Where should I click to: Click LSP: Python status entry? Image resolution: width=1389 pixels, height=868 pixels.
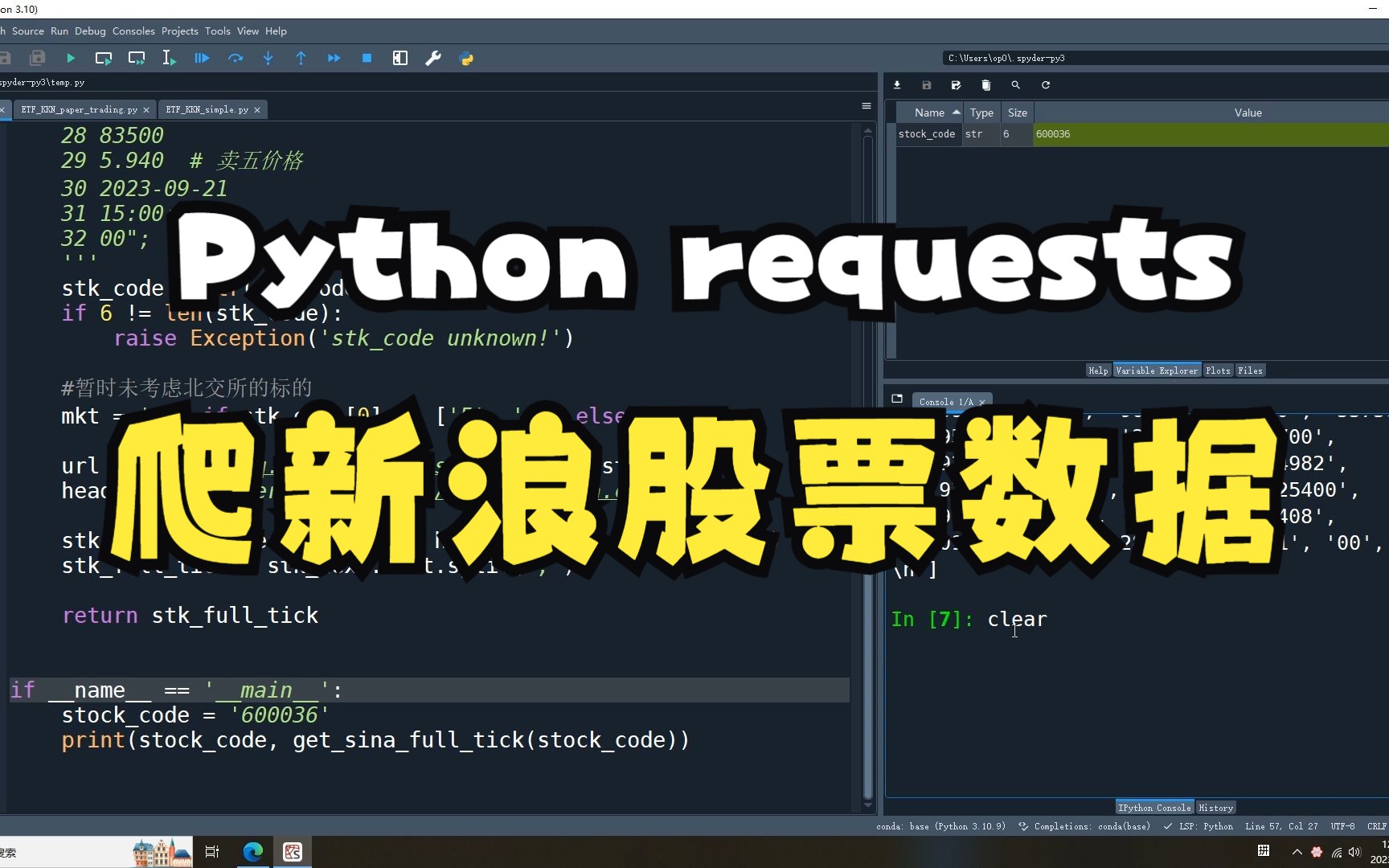1198,826
